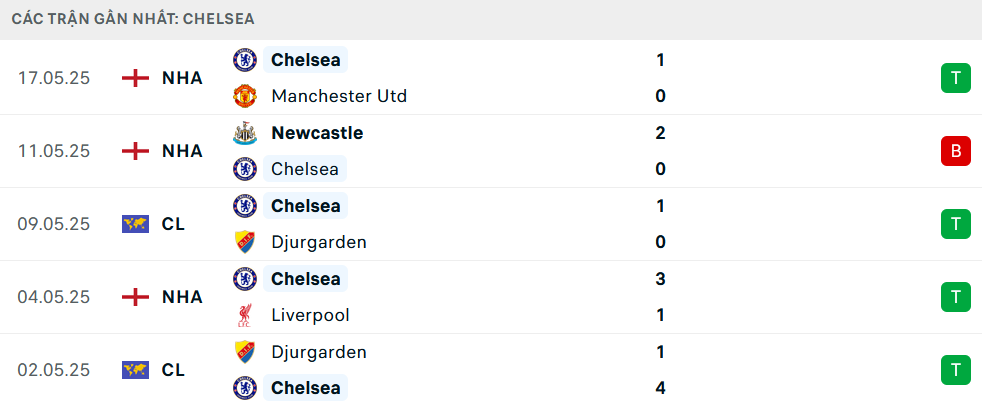Click green T badge for Liverpool match
The width and height of the screenshot is (982, 403).
pos(955,296)
